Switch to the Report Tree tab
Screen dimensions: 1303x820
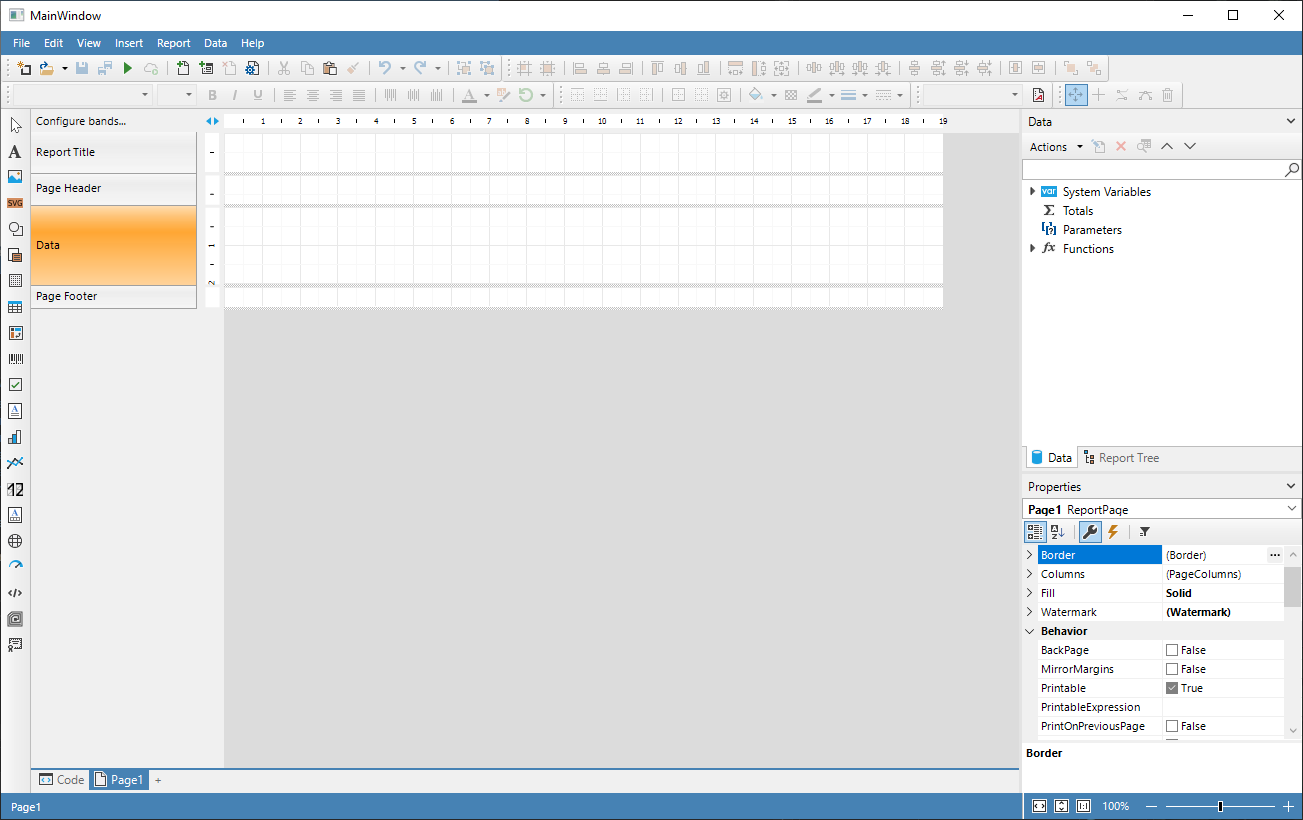(x=1121, y=458)
